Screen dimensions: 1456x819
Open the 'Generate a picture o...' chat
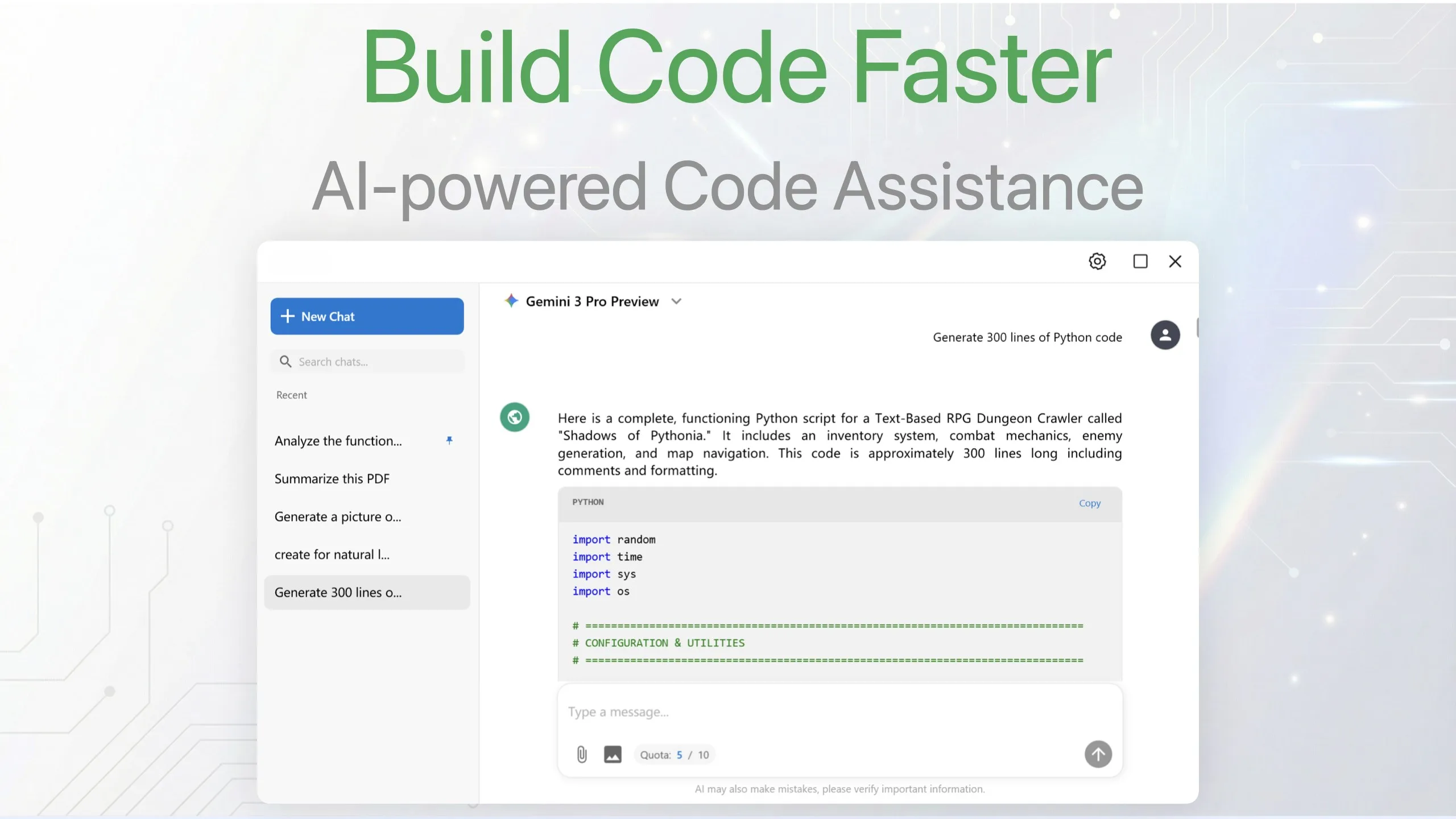(367, 516)
